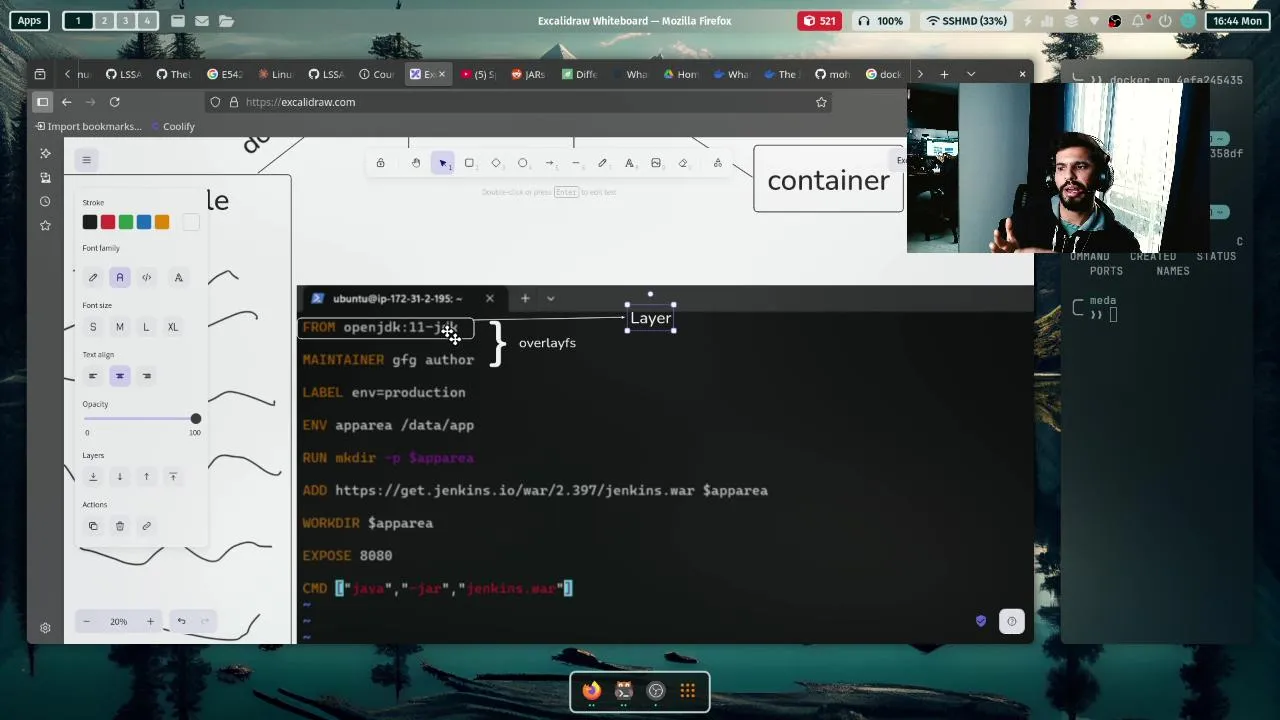Select the Rectangle tool
The width and height of the screenshot is (1280, 720).
pos(469,163)
